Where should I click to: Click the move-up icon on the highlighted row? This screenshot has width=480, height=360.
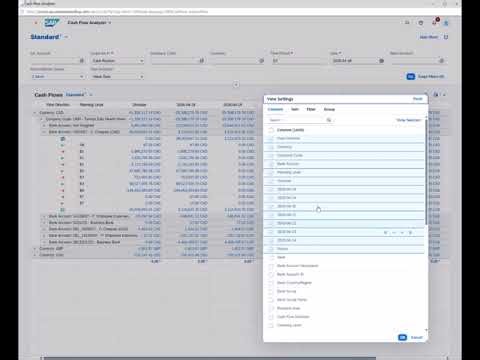coord(394,232)
